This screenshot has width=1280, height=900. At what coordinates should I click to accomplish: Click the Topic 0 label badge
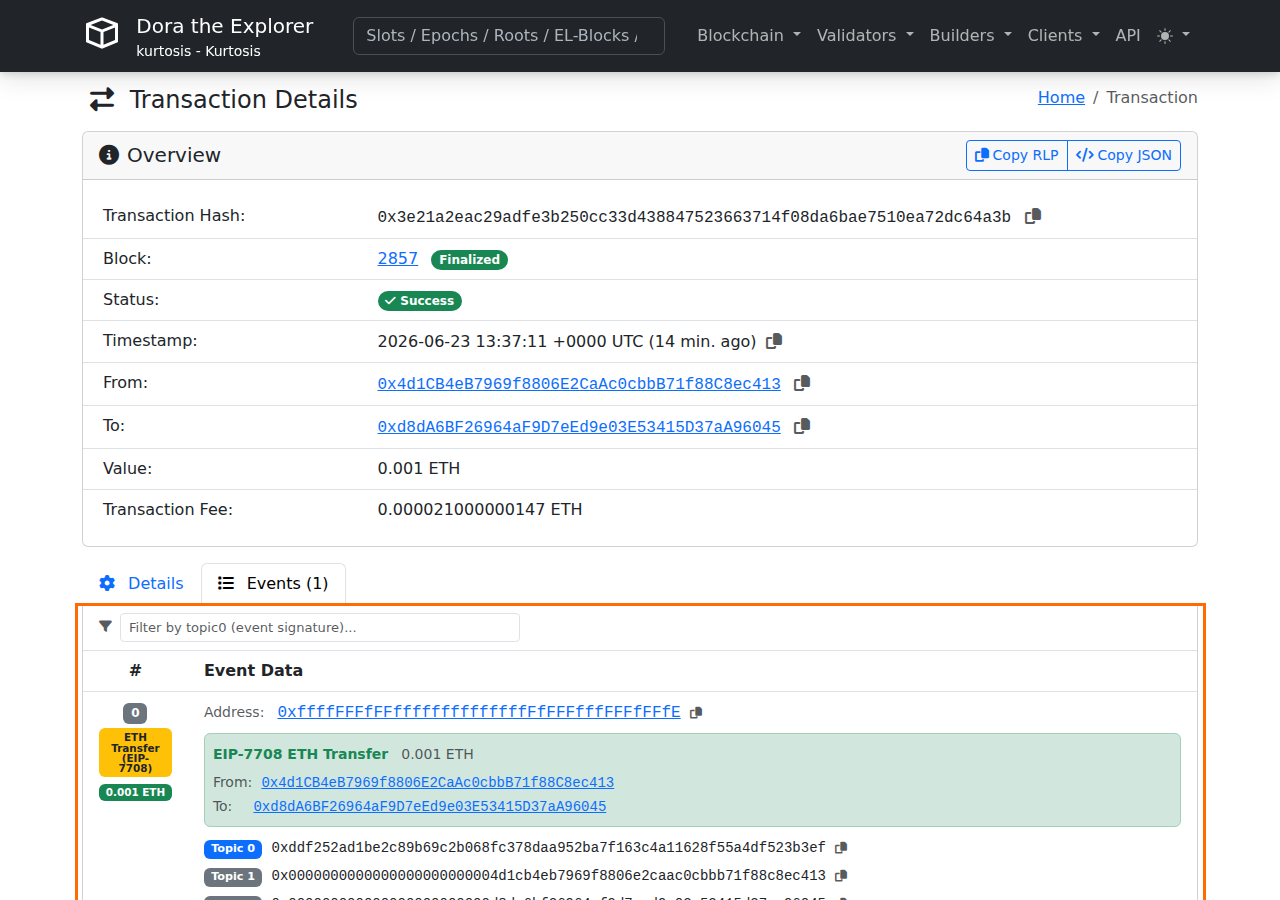(x=233, y=849)
